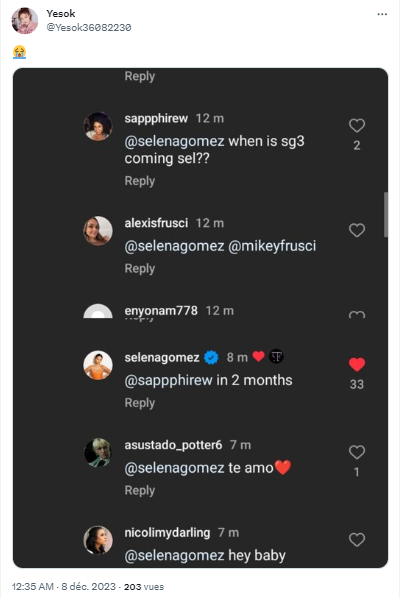Like asustado_potter6's comment heart icon

tap(357, 452)
